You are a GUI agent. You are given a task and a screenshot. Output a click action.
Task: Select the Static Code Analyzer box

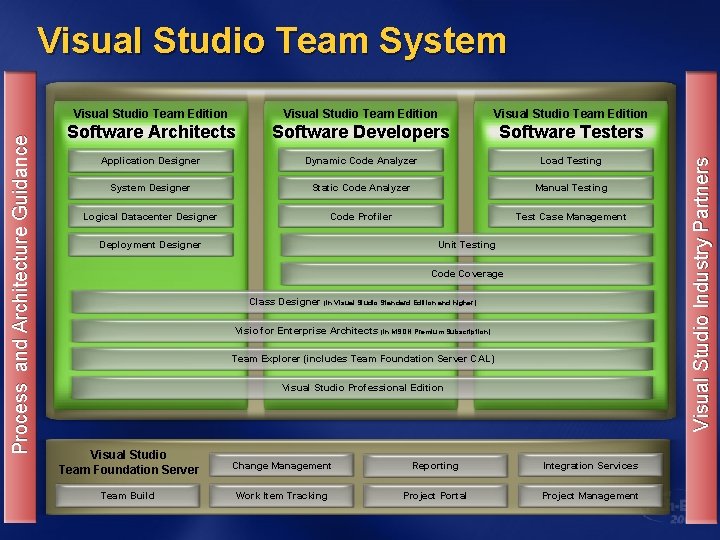[361, 188]
